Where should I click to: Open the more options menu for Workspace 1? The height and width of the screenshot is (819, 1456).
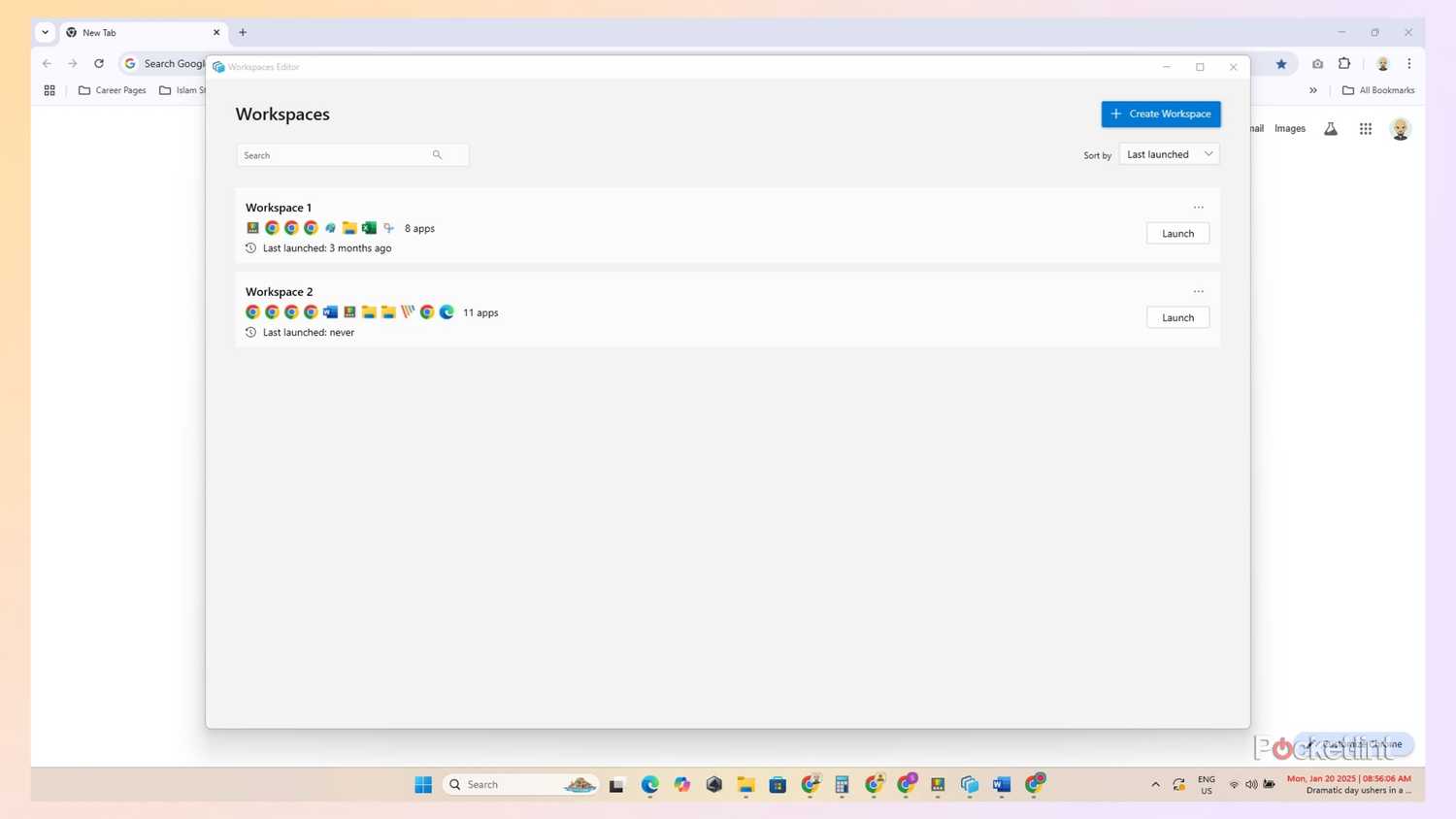point(1198,208)
